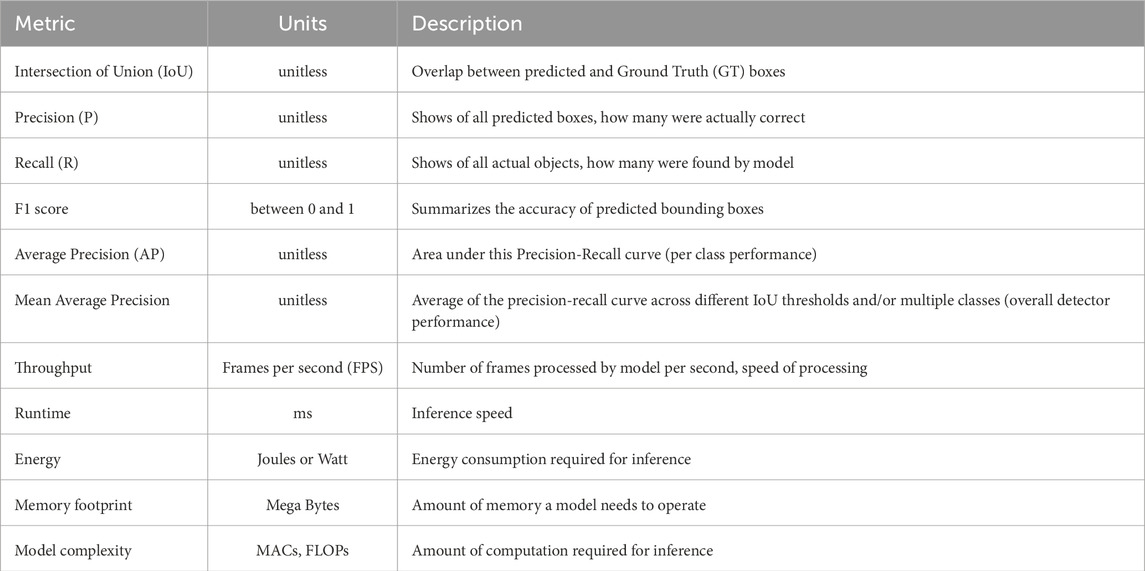Click the Mean Average Precision cell

click(x=92, y=300)
